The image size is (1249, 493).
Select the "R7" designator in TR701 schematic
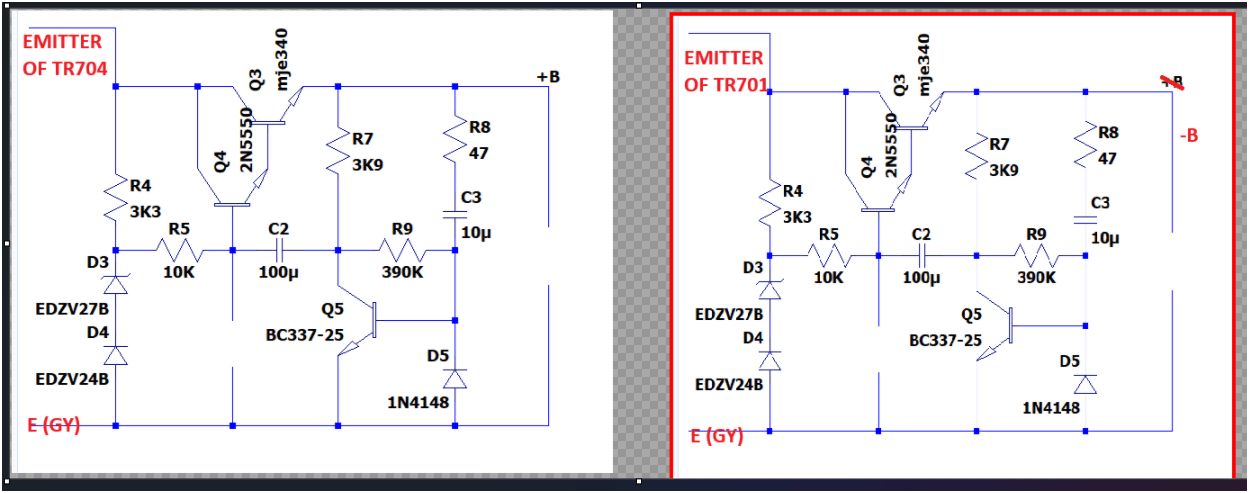(x=999, y=144)
